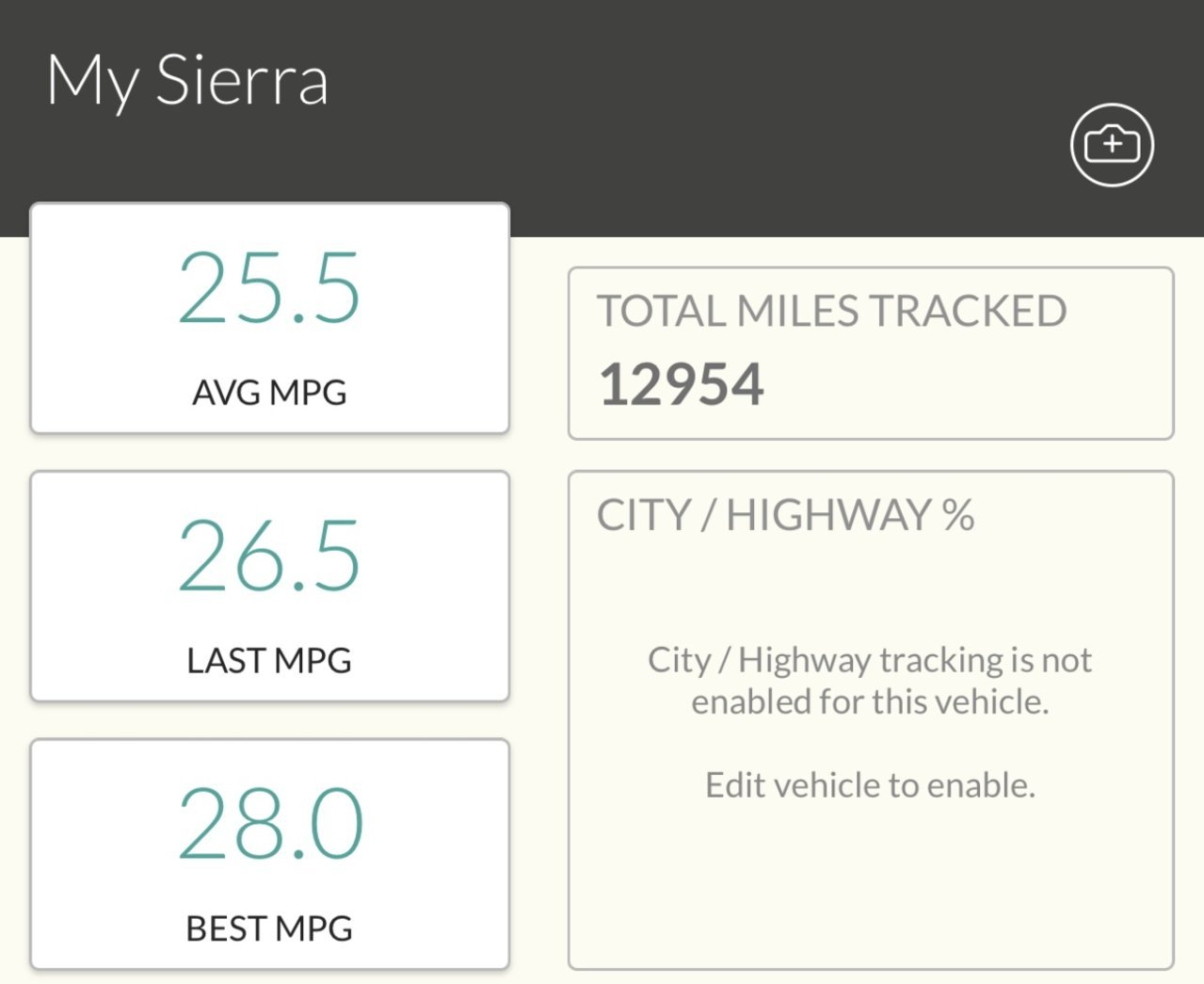Click the TOTAL MILES TRACKED heading
The image size is (1204, 984).
pyautogui.click(x=832, y=311)
